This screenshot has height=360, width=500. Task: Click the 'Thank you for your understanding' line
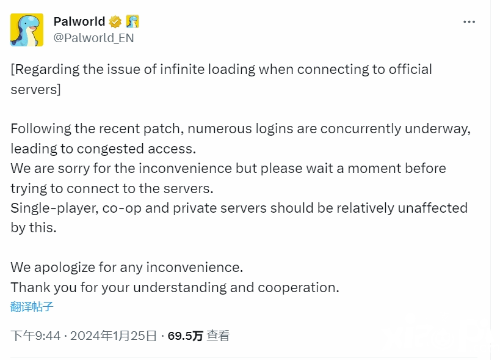(175, 287)
